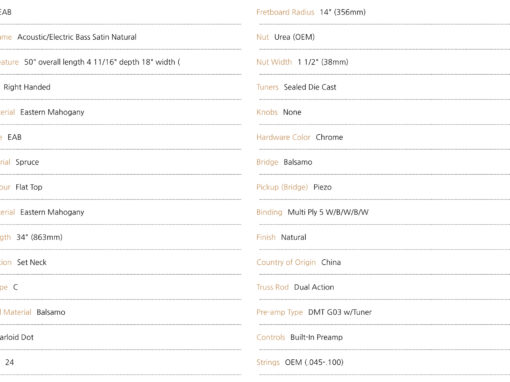Screen dimensions: 510x382
Task: Select the Flat Top contour value
Action: point(29,187)
